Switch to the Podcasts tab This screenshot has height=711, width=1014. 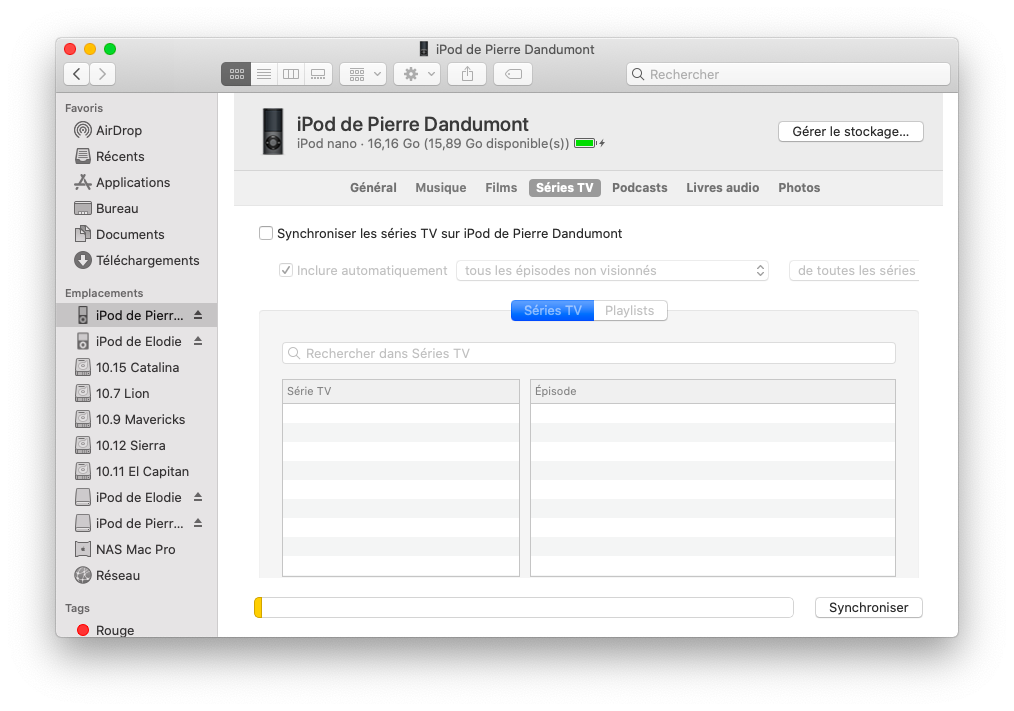point(640,188)
